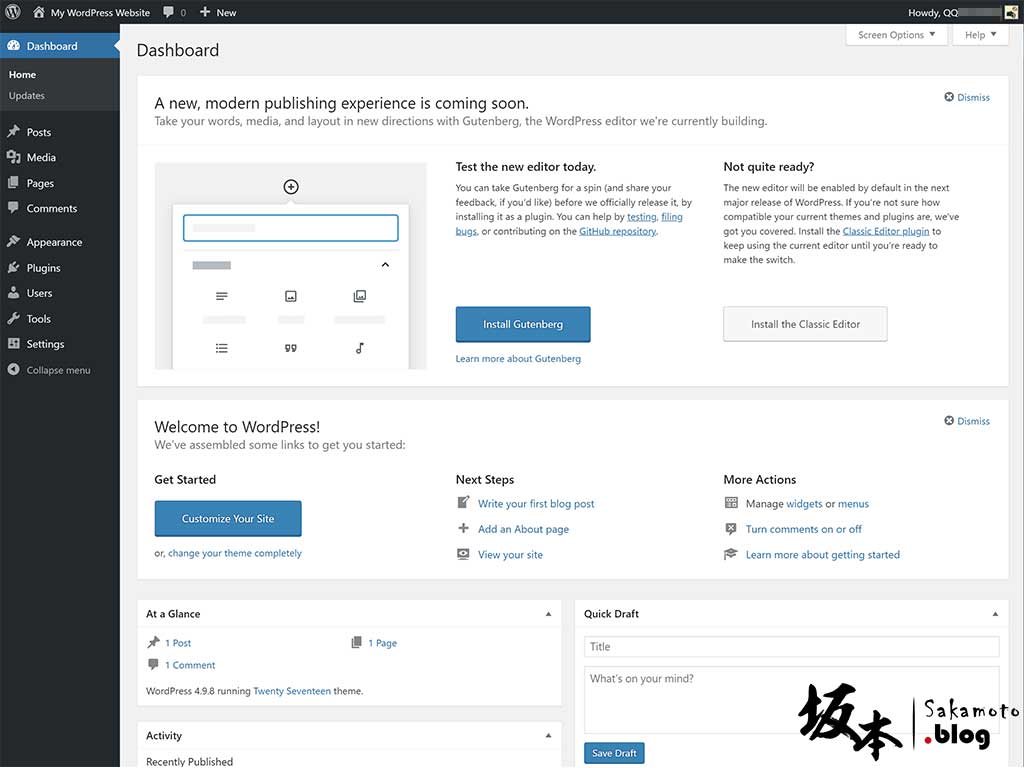Open the widgets link under More Actions

805,504
